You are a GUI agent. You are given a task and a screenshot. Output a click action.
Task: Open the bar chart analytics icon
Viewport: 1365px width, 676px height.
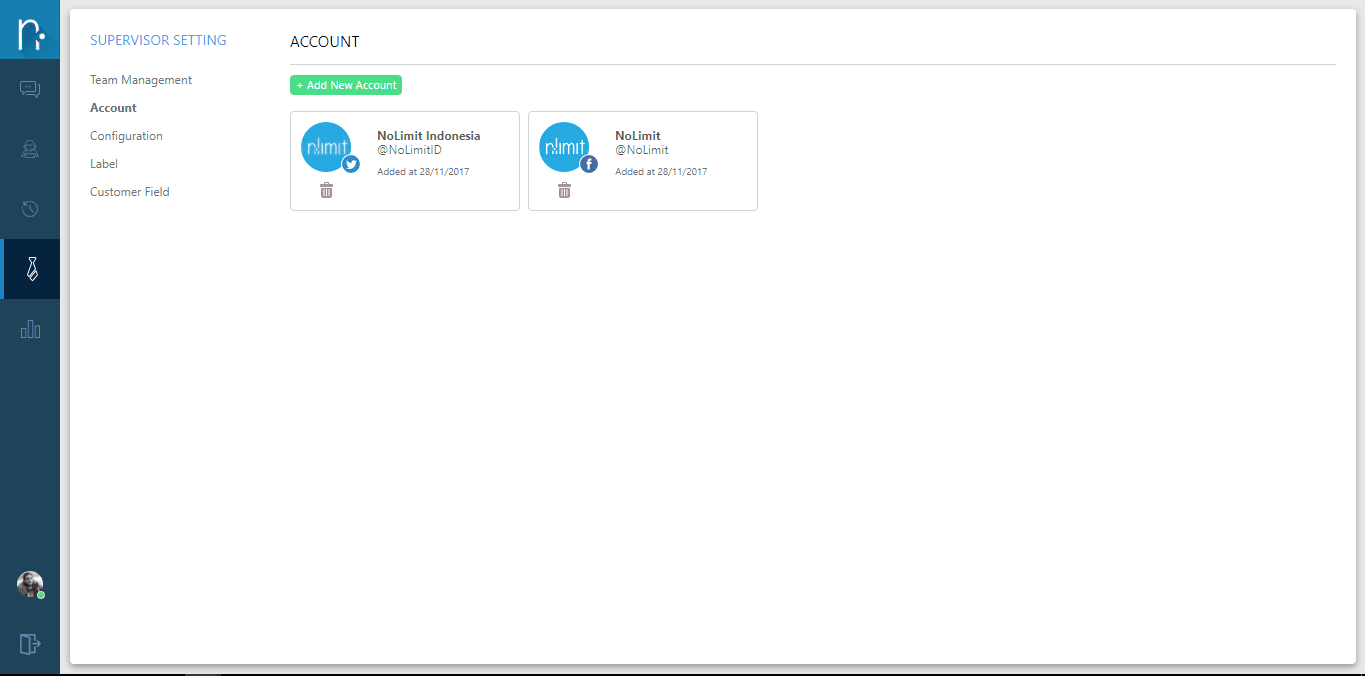[30, 328]
